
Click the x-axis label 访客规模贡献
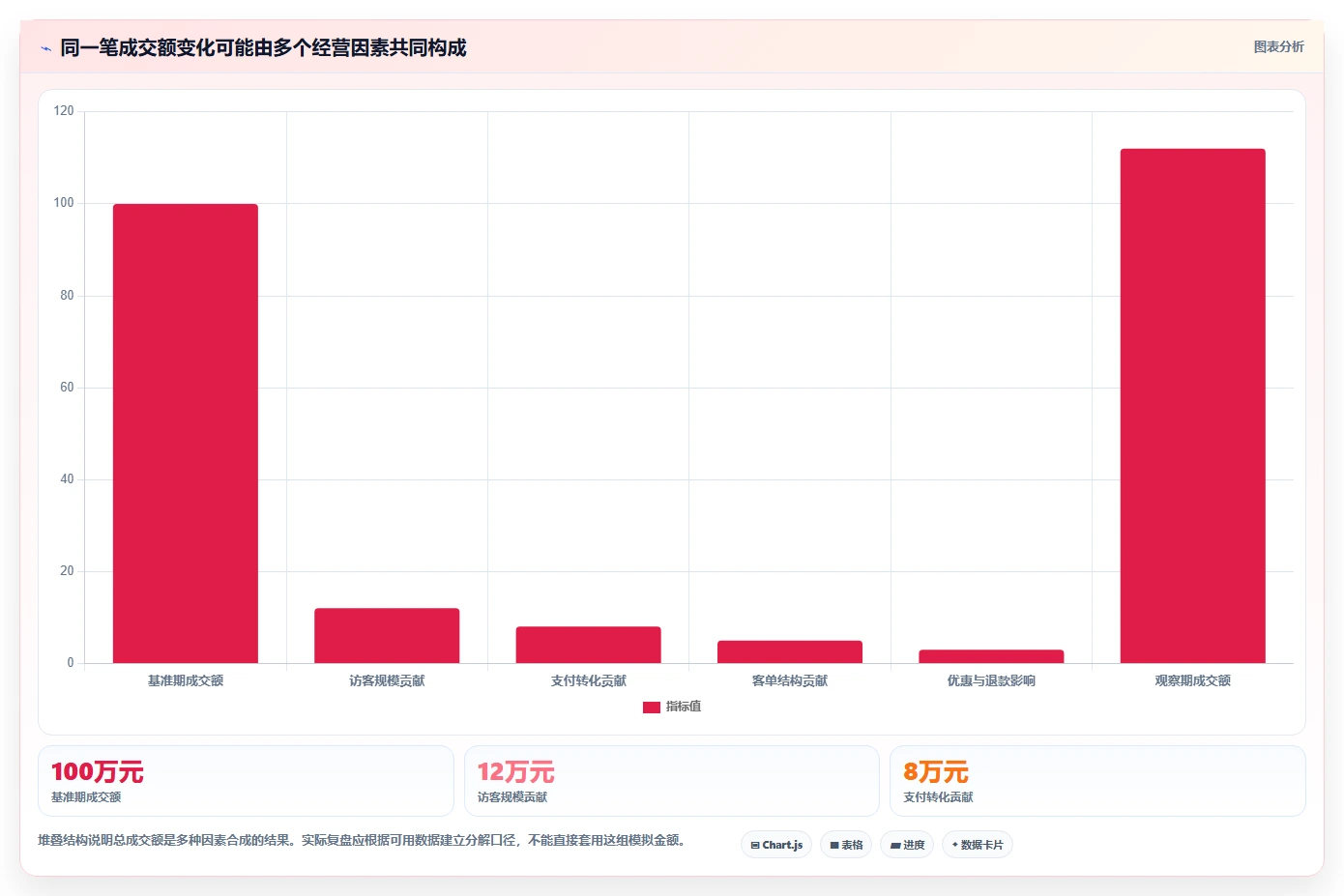pyautogui.click(x=387, y=680)
